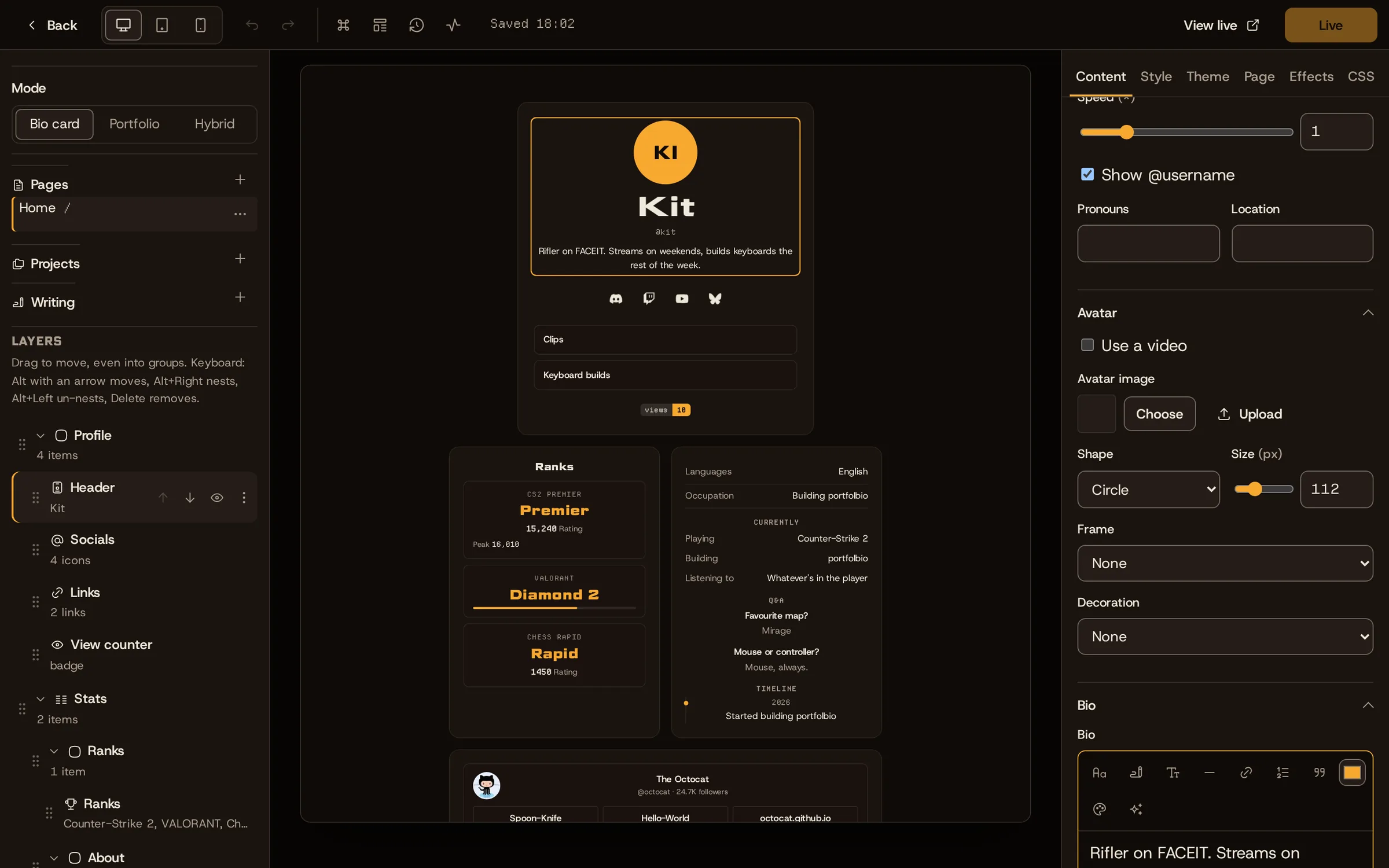Insert blockquote in Bio editor toolbar
This screenshot has width=1389, height=868.
[x=1319, y=773]
